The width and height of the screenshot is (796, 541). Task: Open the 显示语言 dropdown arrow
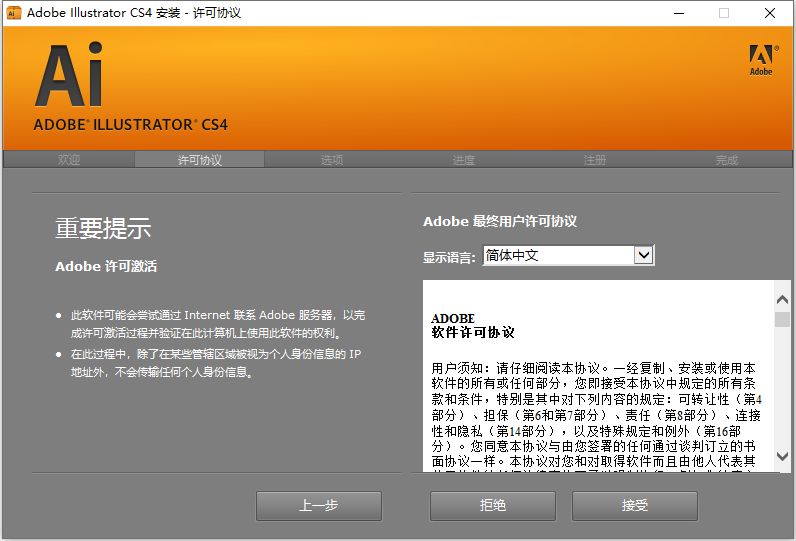(644, 255)
